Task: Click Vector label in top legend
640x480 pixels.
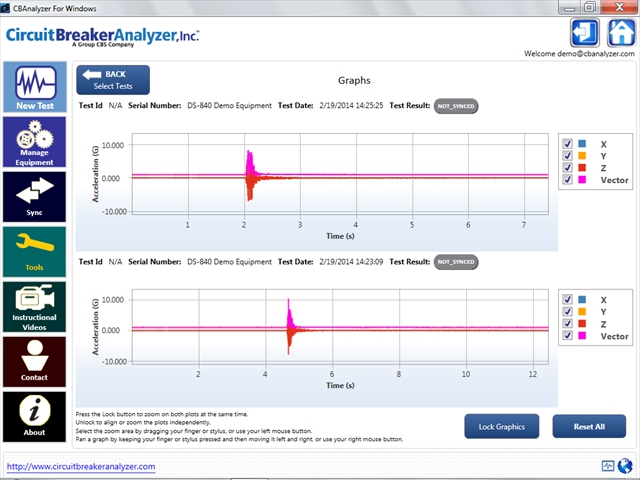Action: (614, 180)
